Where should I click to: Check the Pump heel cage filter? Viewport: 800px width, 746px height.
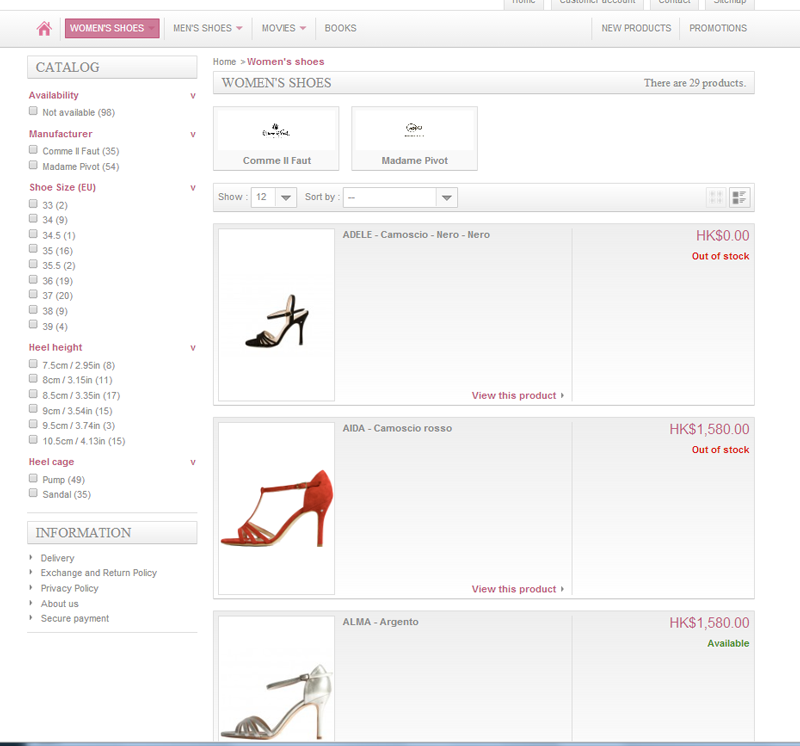[x=33, y=478]
